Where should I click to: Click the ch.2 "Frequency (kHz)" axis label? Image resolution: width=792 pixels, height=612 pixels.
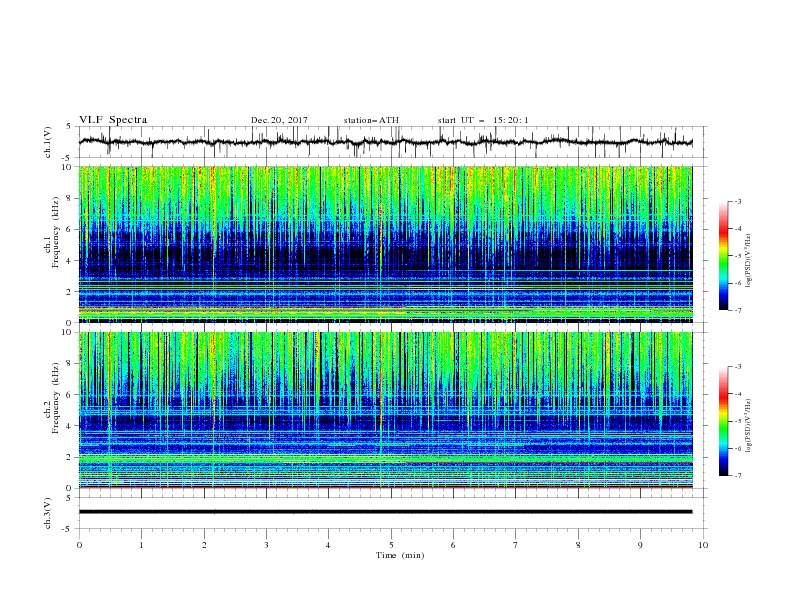pyautogui.click(x=56, y=398)
